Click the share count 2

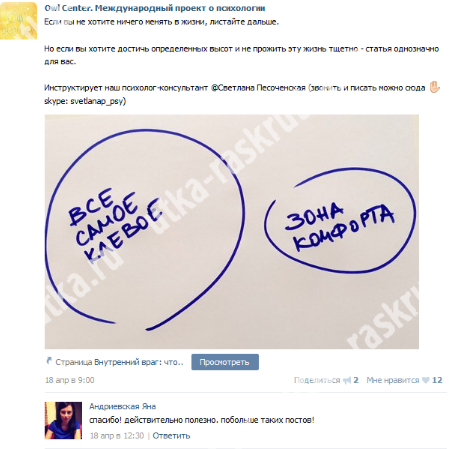point(356,380)
